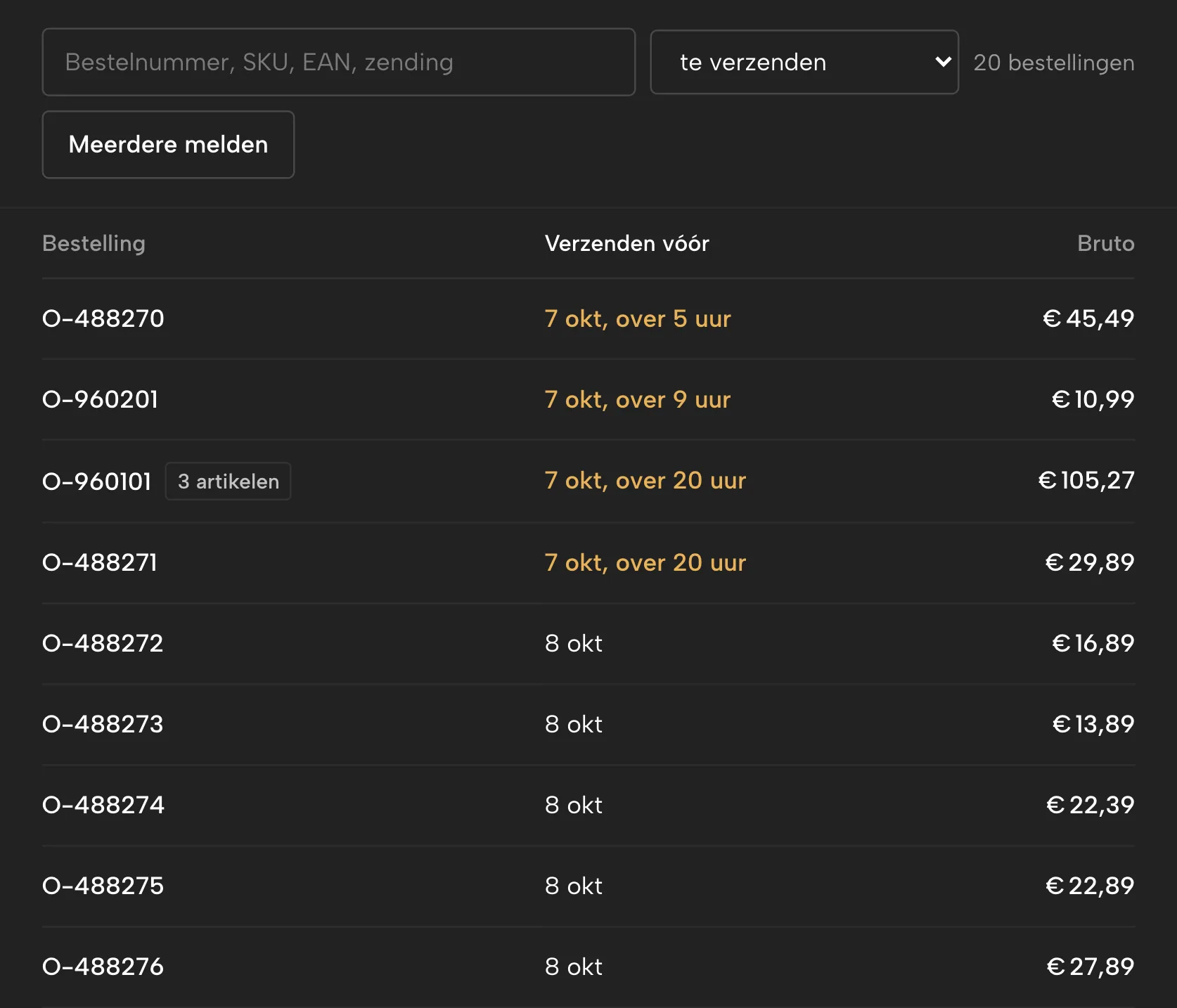This screenshot has height=1008, width=1177.
Task: Open the 'te verzenden' status dropdown
Action: 804,62
